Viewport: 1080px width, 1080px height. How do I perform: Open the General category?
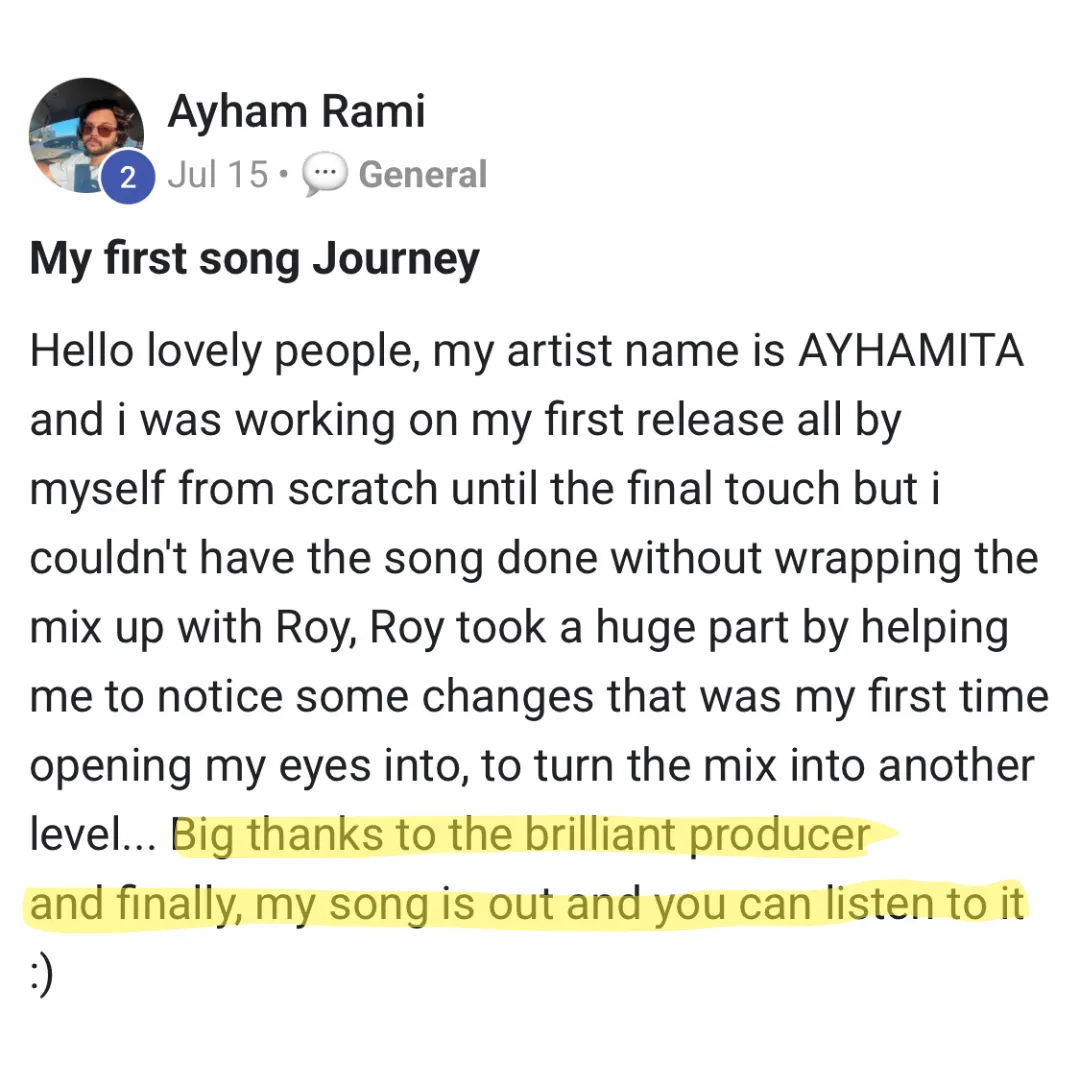(x=422, y=175)
